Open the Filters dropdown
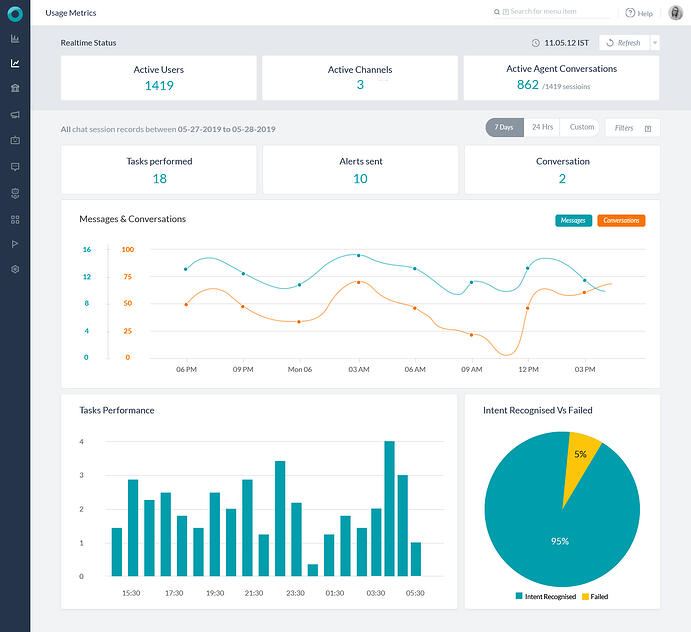691x632 pixels. click(632, 128)
